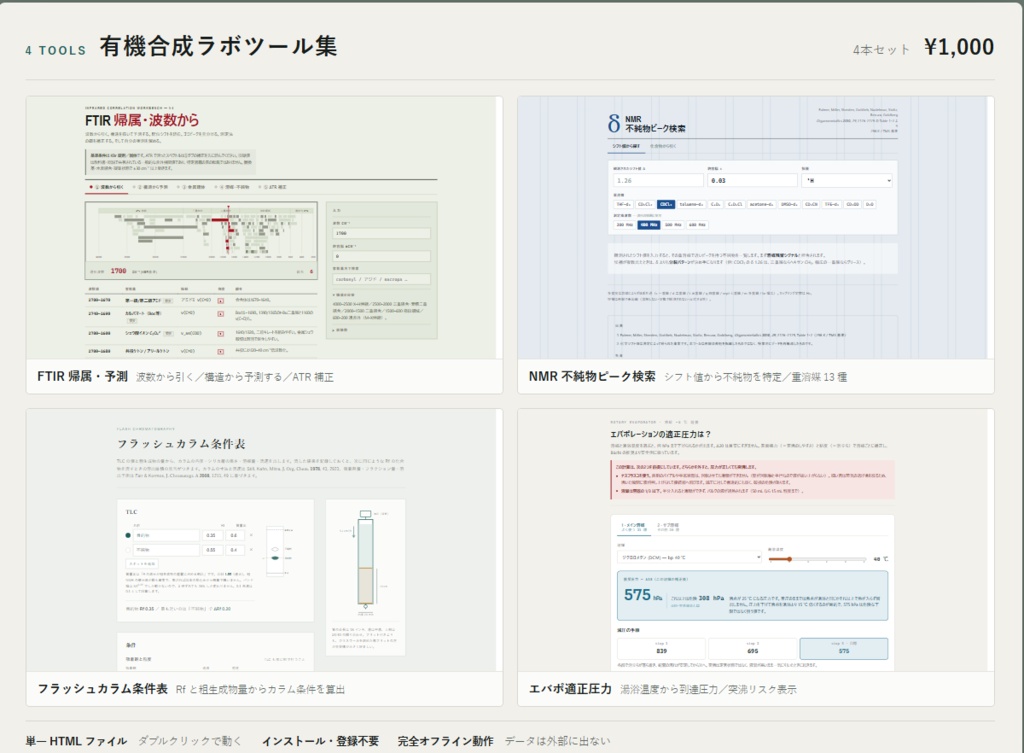Switch to the 2-サブ溶媒 tab

[x=668, y=526]
